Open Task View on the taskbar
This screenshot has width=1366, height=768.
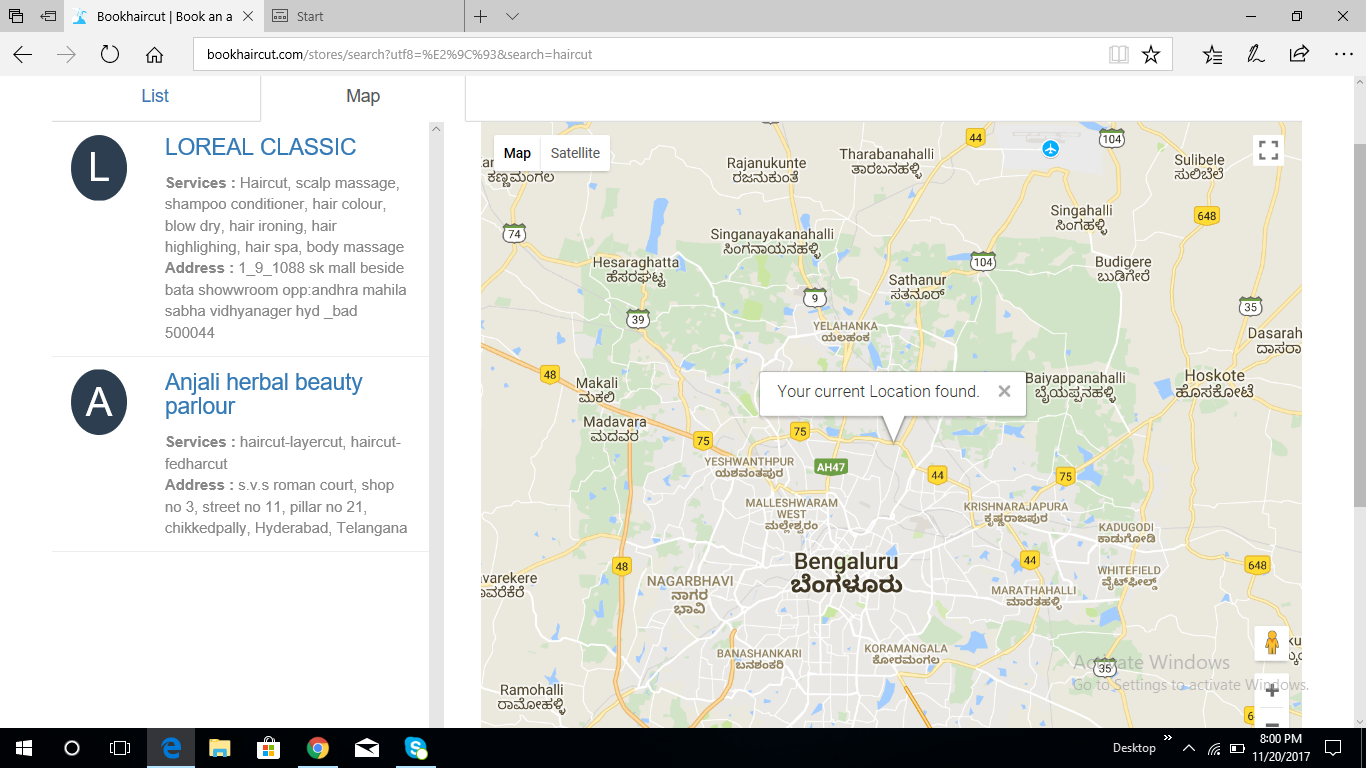click(120, 748)
